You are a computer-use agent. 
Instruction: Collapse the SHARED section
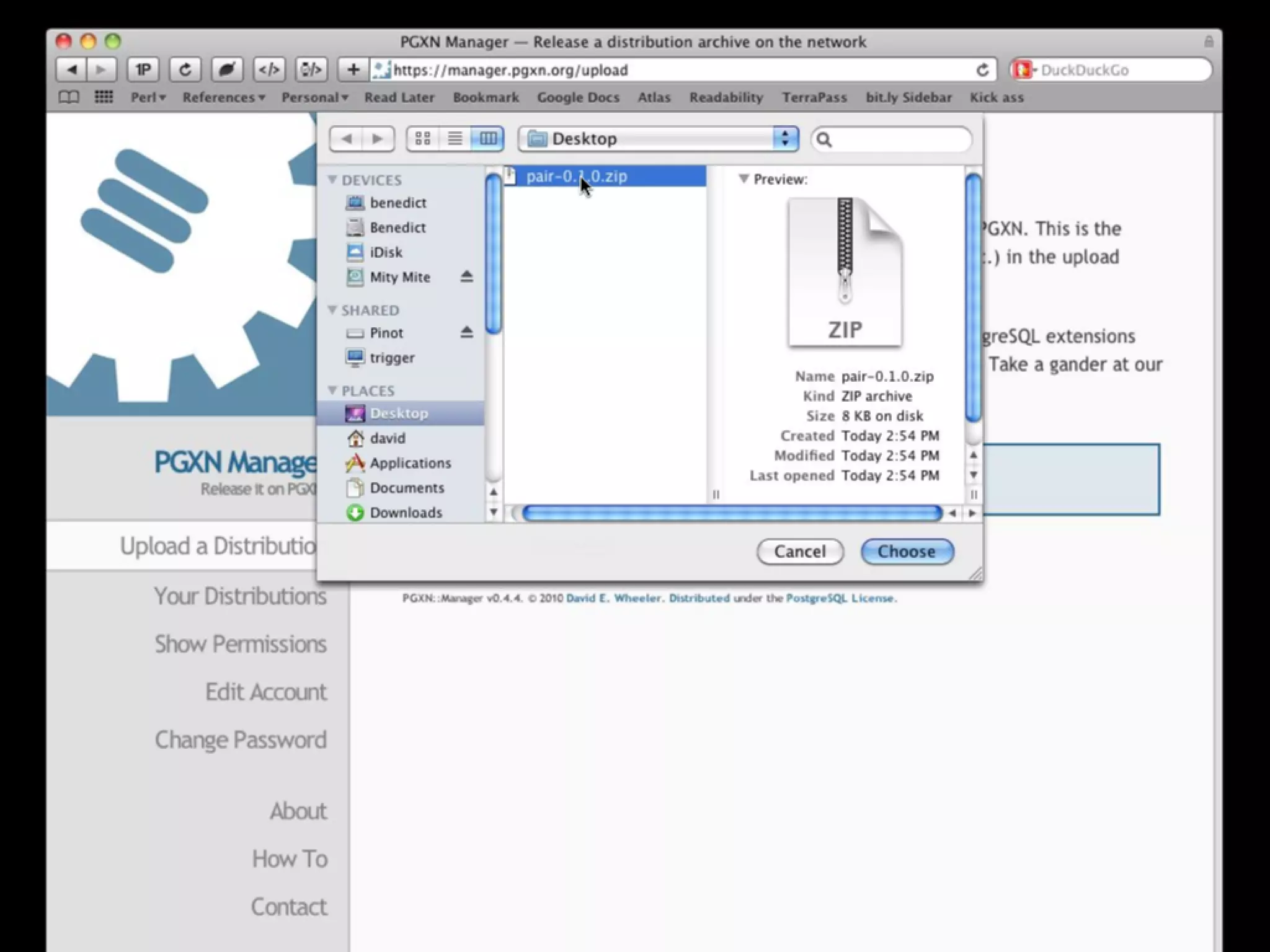tap(332, 310)
